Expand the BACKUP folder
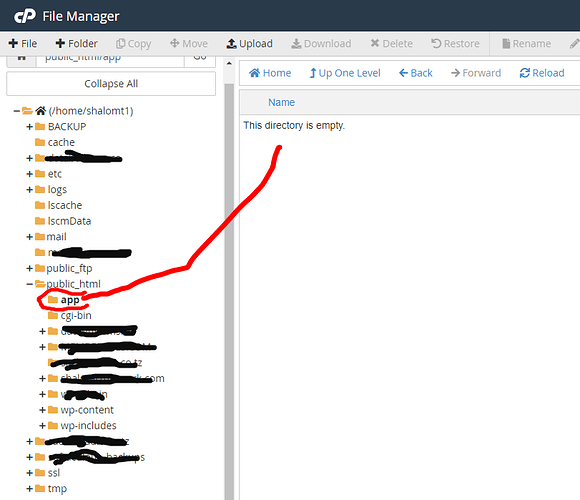Screen dimensions: 580x500 coord(30,127)
